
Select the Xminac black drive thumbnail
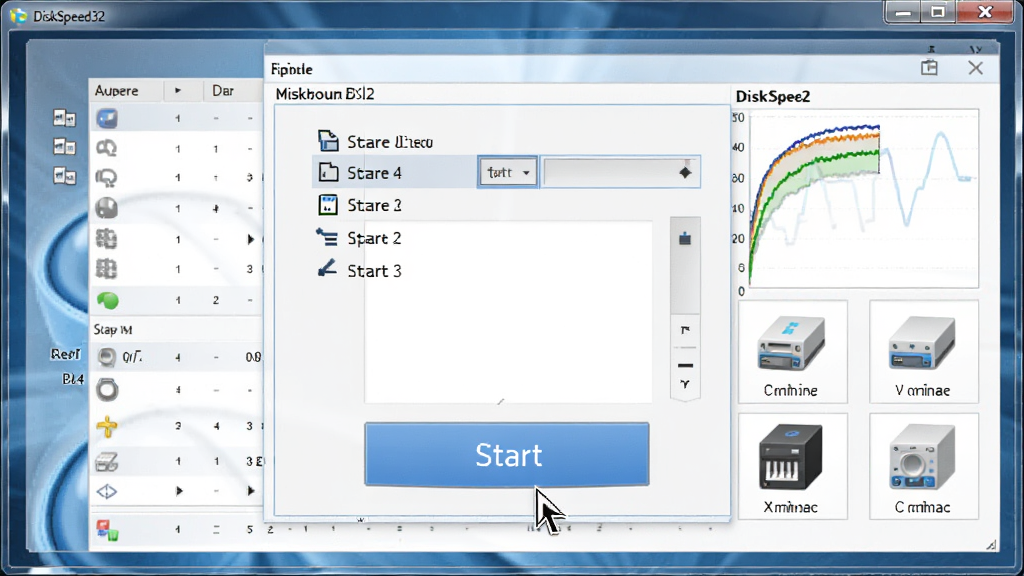point(792,466)
